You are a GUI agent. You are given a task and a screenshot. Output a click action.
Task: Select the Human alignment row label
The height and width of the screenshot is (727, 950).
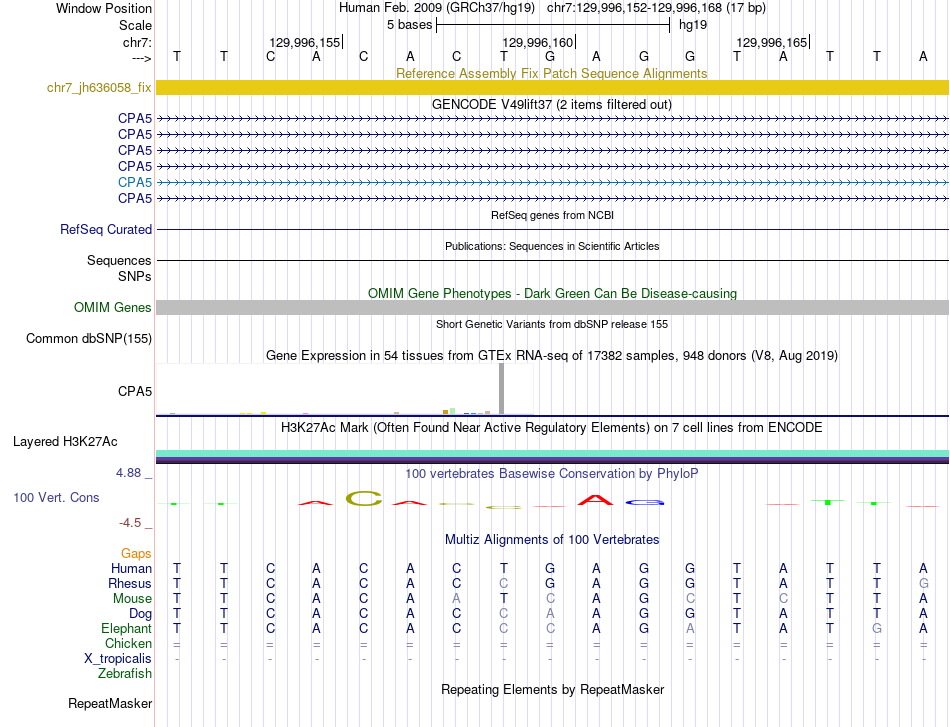pyautogui.click(x=131, y=568)
